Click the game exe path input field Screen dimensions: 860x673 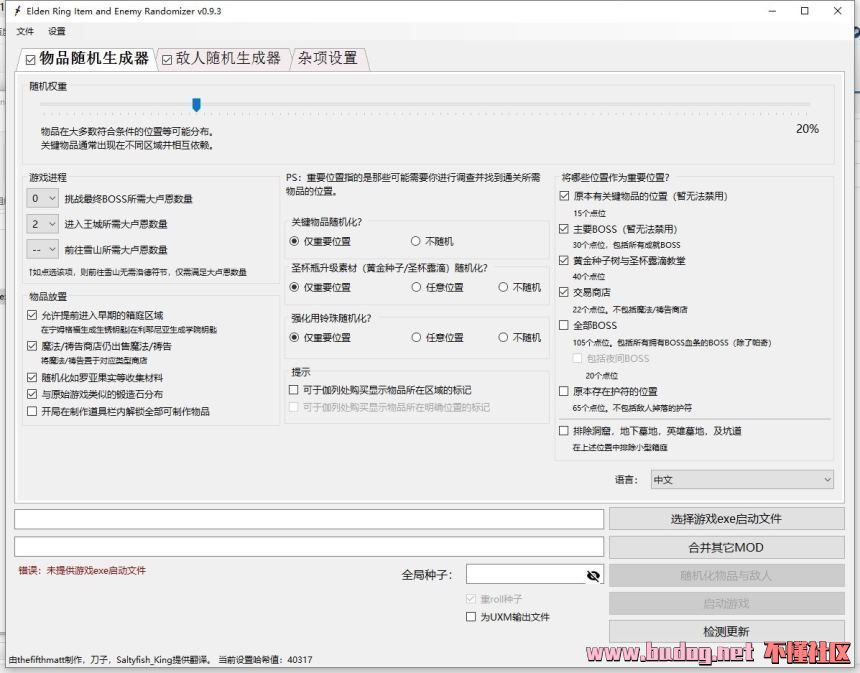click(309, 519)
